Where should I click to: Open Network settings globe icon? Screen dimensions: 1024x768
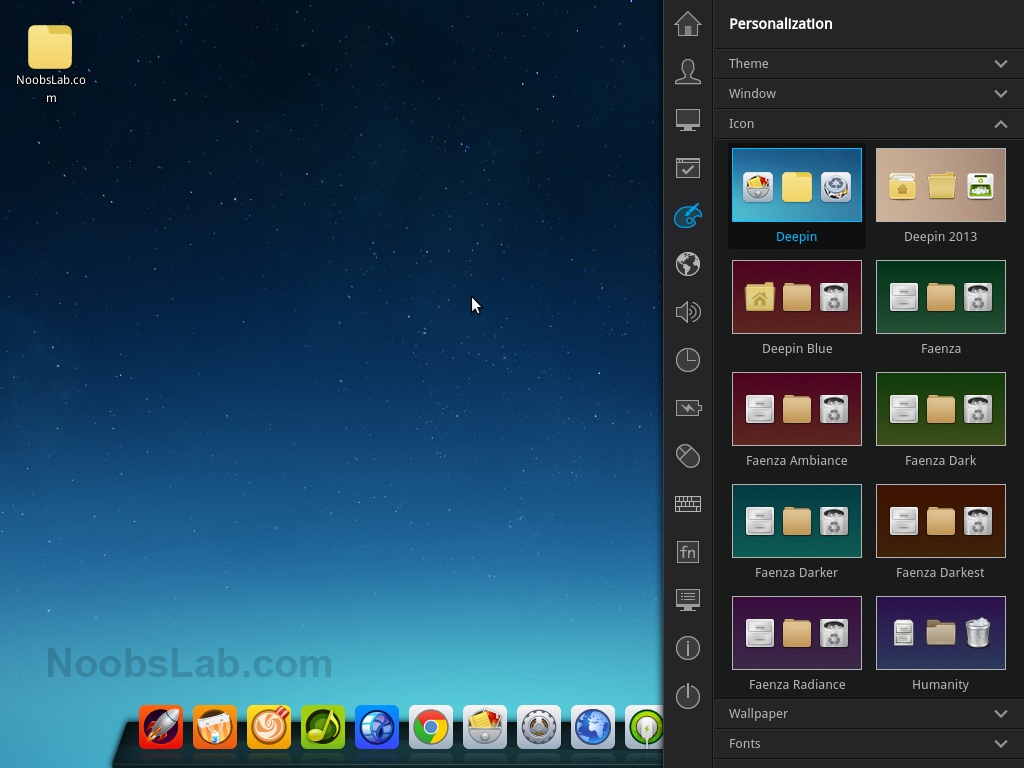[x=688, y=264]
